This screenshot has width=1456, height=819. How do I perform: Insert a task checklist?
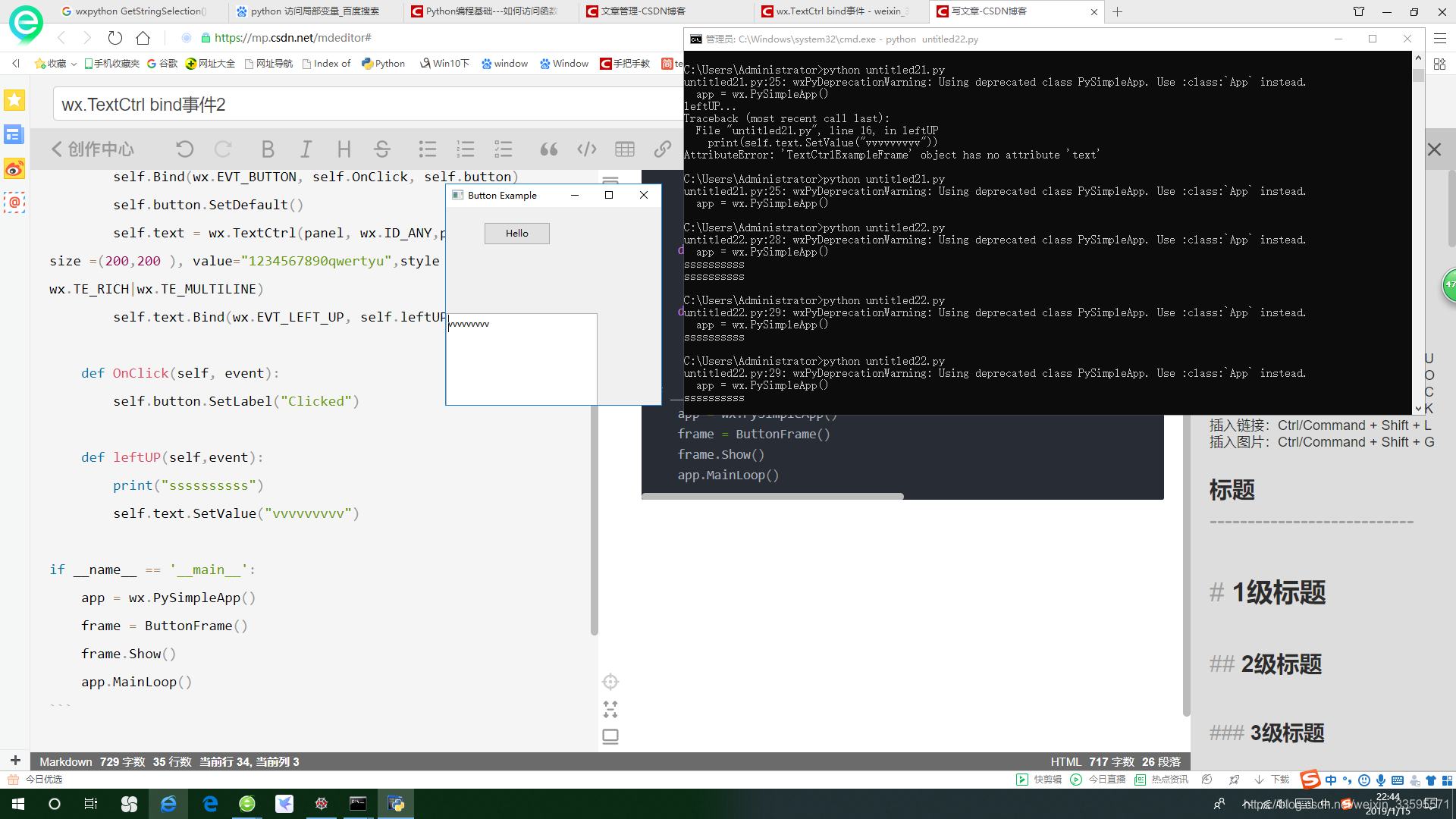(504, 149)
